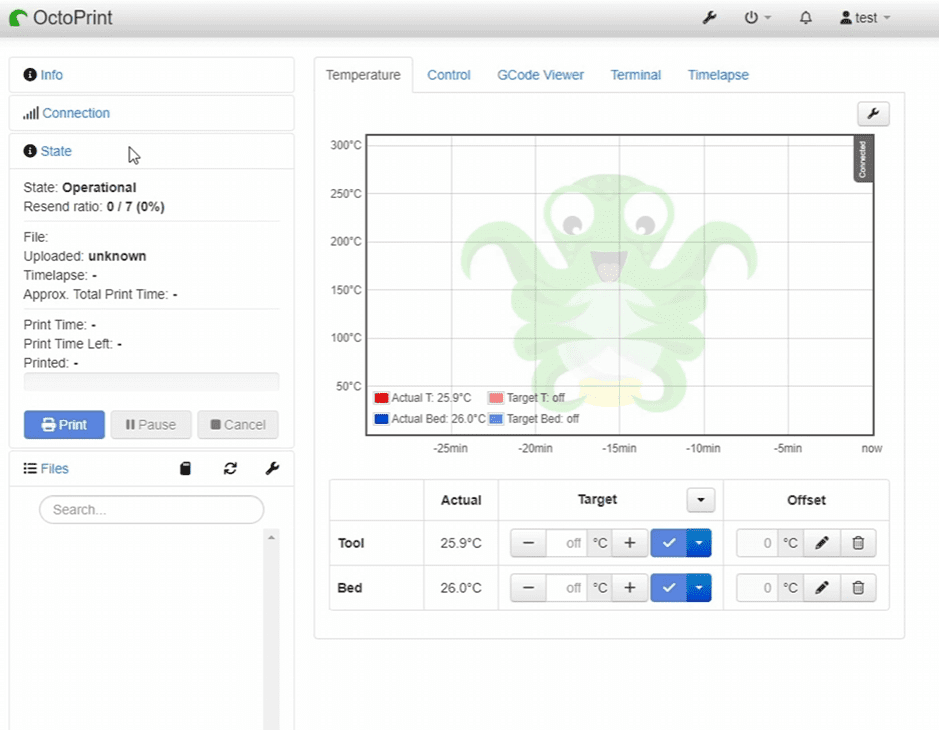Open the system power dropdown menu

tap(757, 18)
